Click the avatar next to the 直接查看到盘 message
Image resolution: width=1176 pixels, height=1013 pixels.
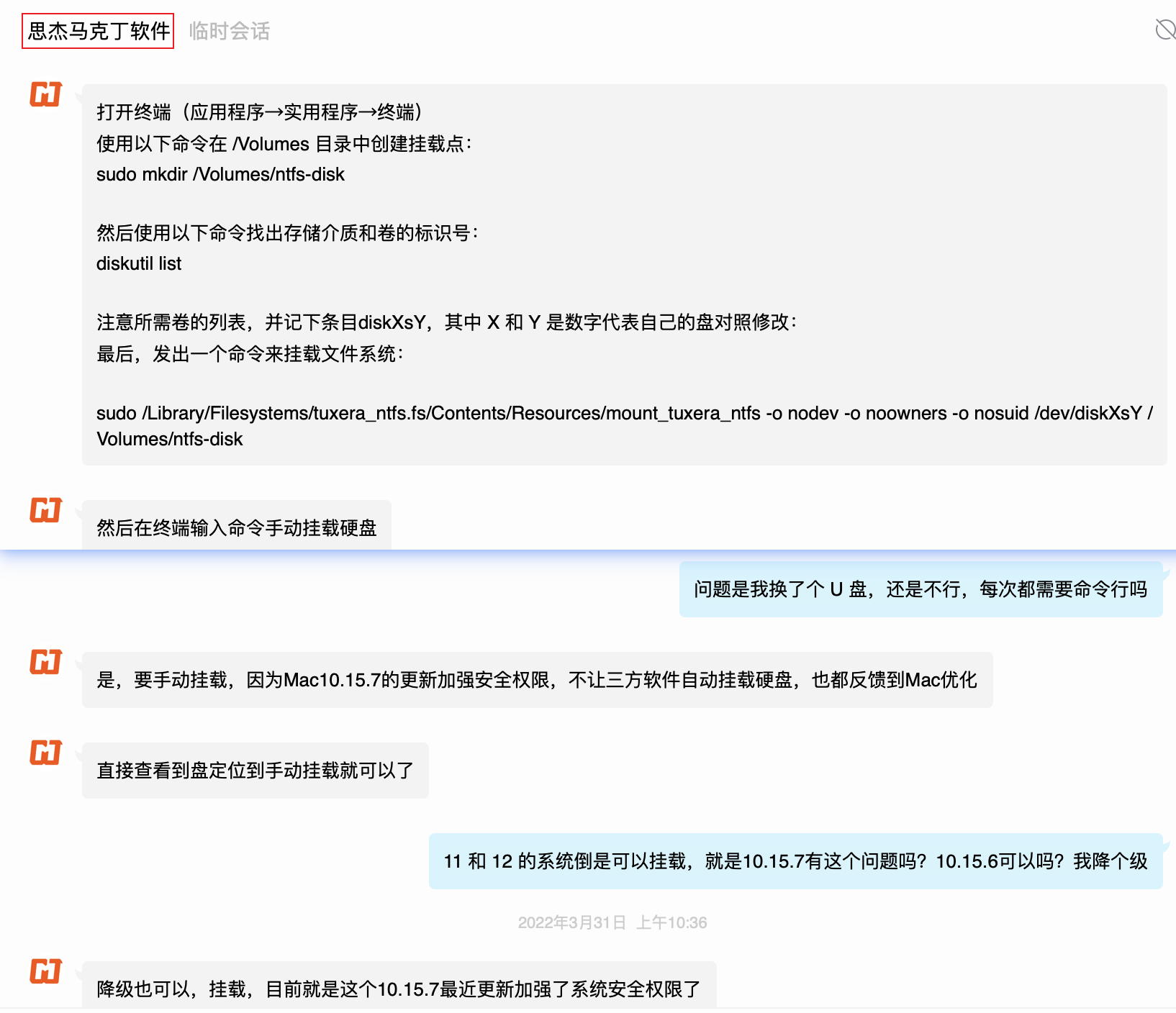click(45, 754)
